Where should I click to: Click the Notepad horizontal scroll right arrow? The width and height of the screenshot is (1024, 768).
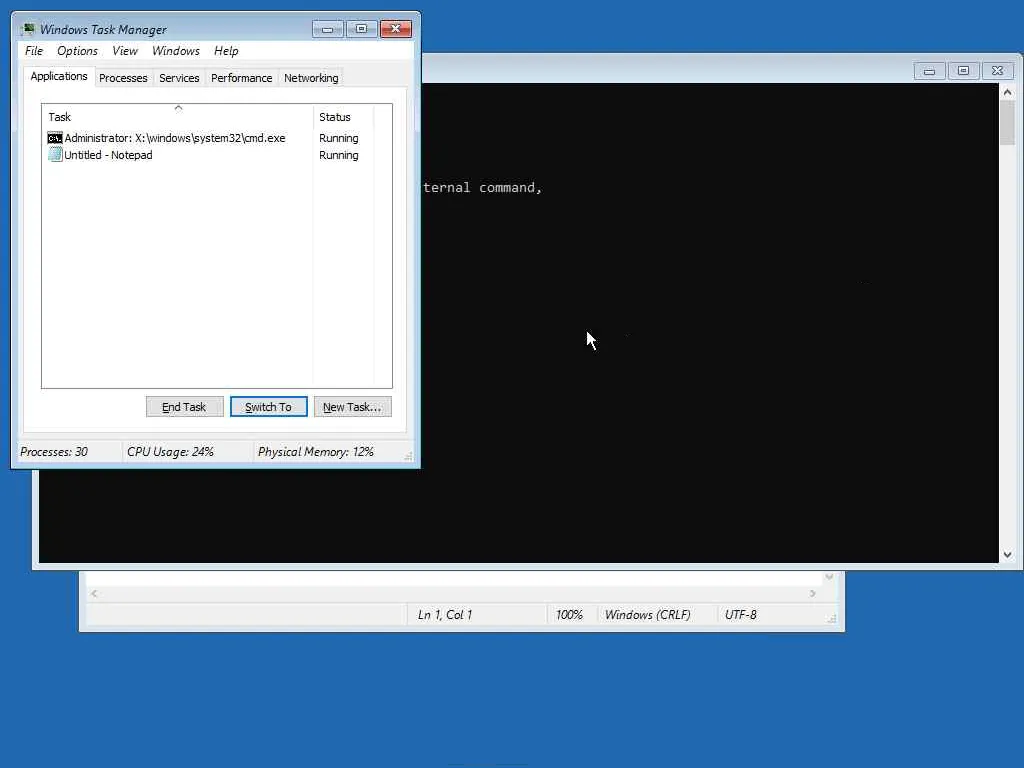pos(812,593)
